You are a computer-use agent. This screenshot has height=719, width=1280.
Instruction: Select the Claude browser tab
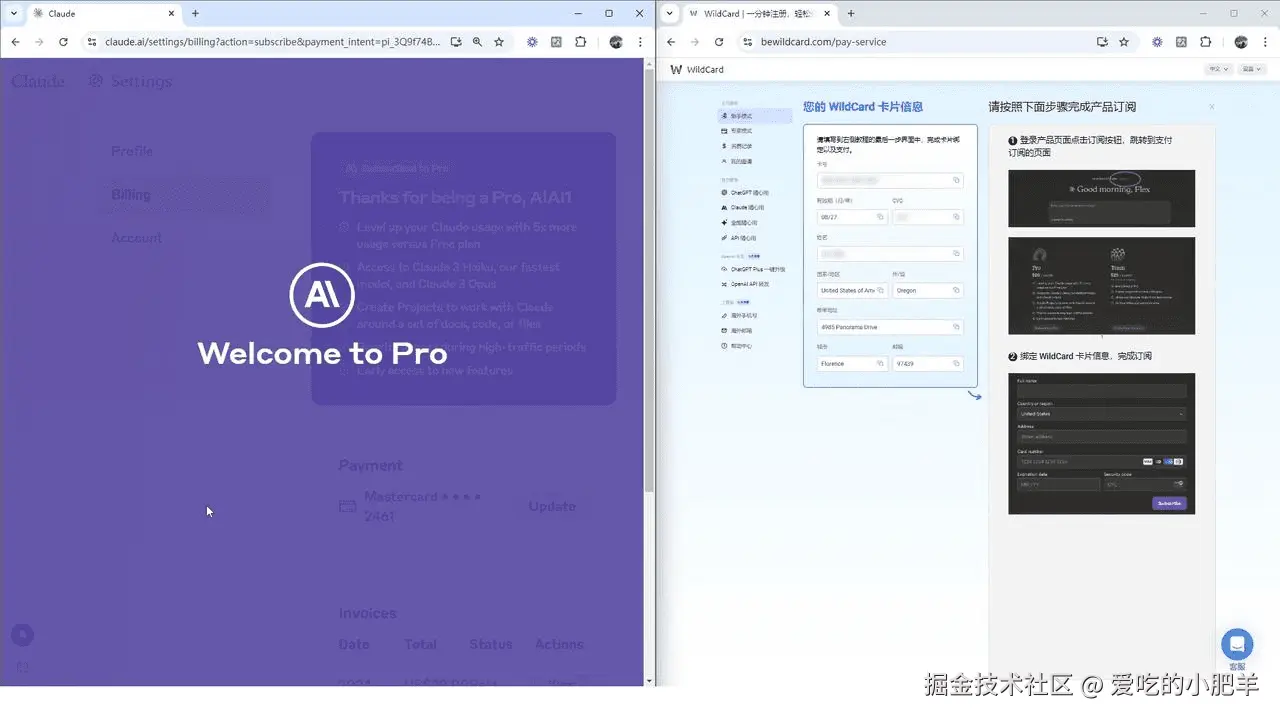point(103,14)
